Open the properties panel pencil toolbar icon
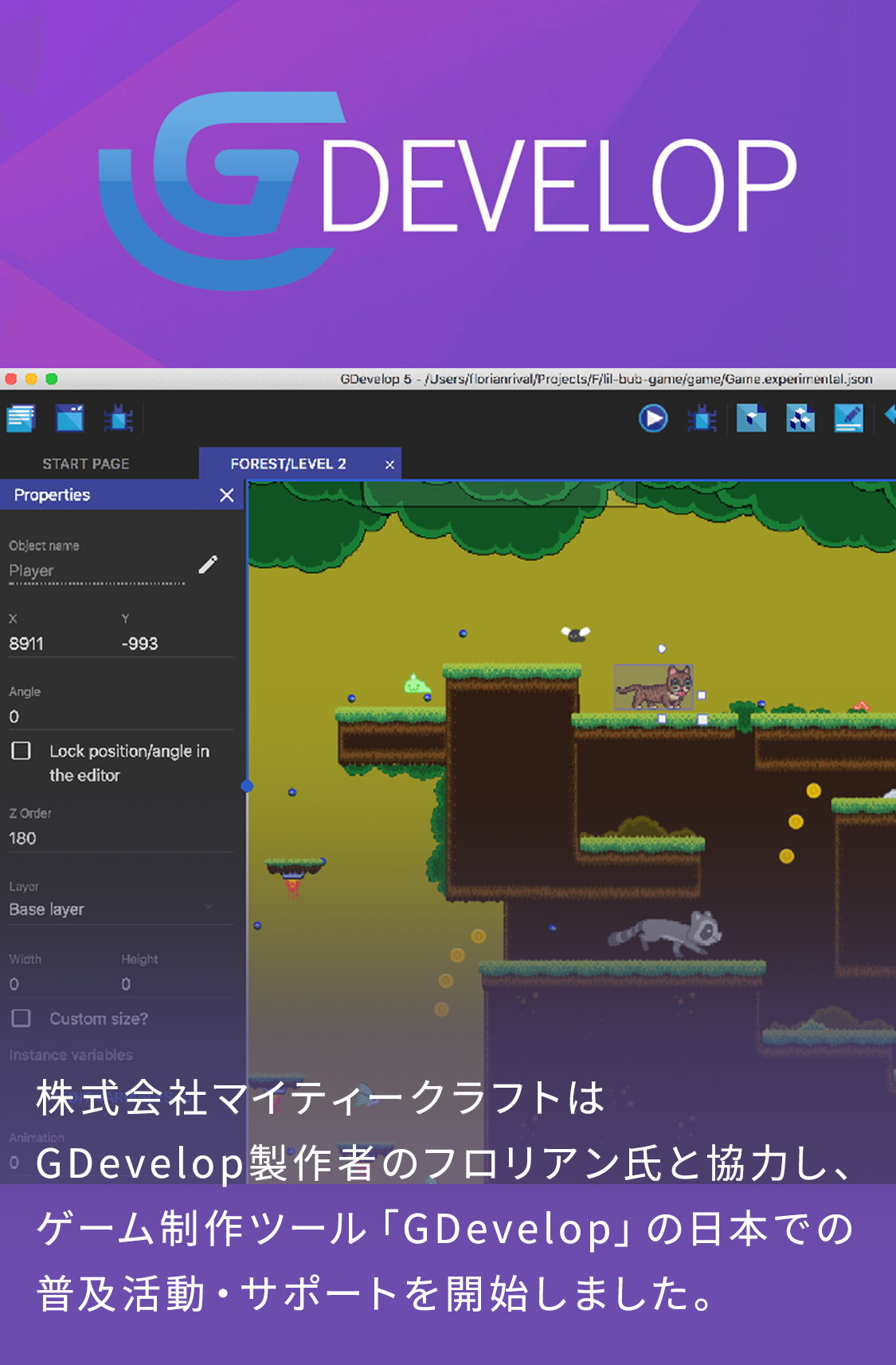 click(x=849, y=418)
